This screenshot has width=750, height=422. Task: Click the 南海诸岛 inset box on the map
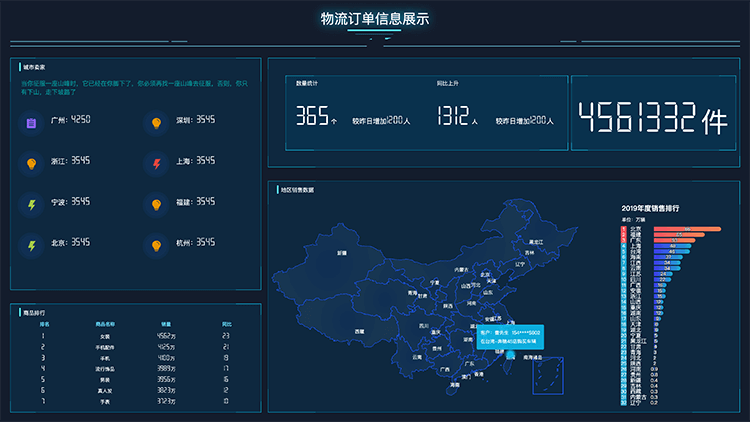point(548,376)
